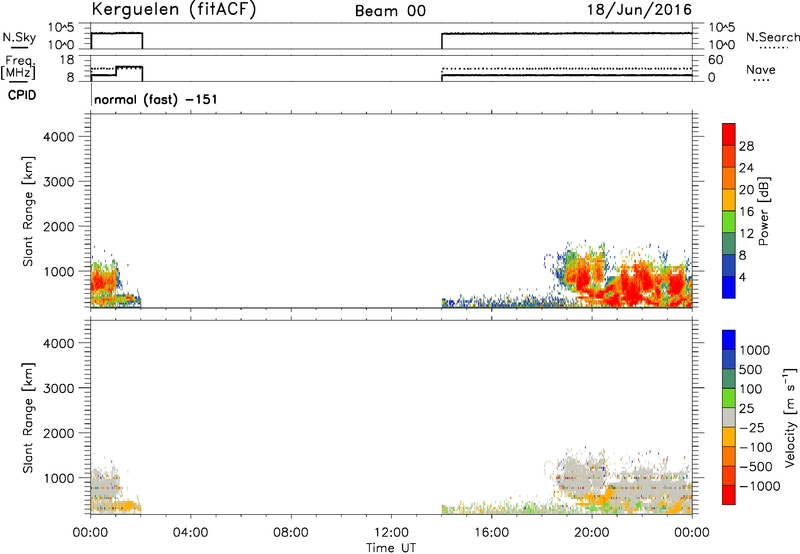Click the "12:00" time tick label

(391, 533)
